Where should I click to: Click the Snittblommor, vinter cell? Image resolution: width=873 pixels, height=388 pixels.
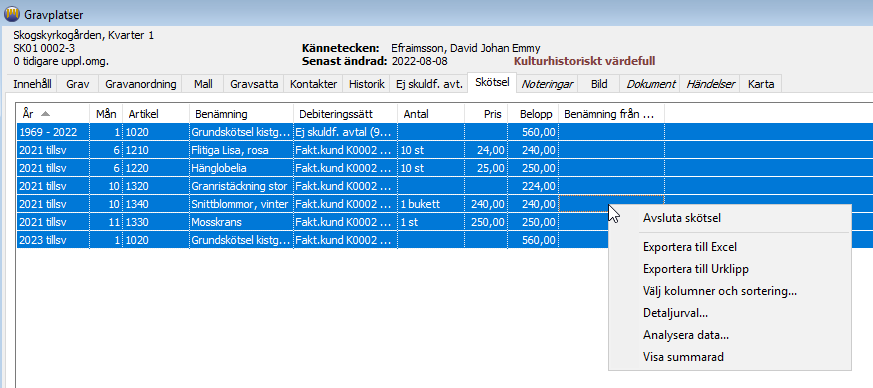[x=241, y=204]
